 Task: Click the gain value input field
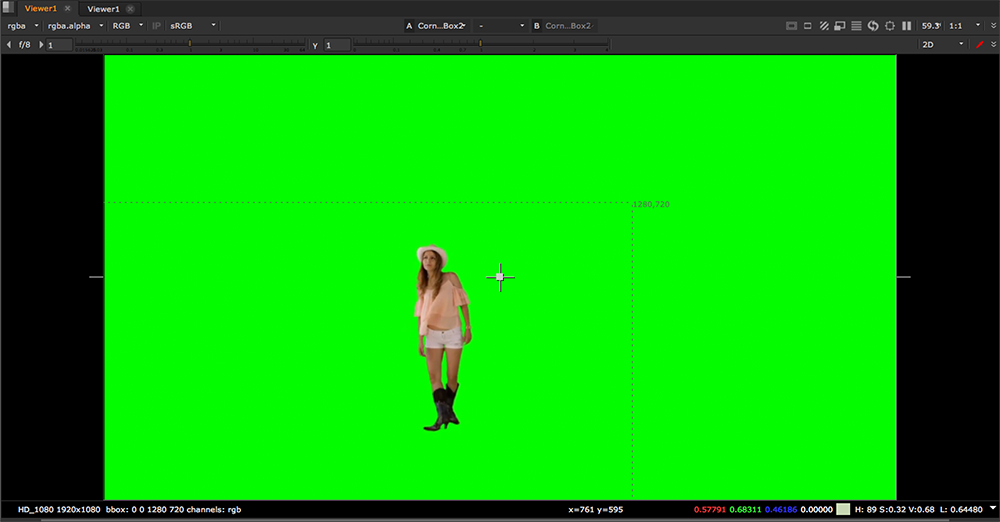click(60, 45)
